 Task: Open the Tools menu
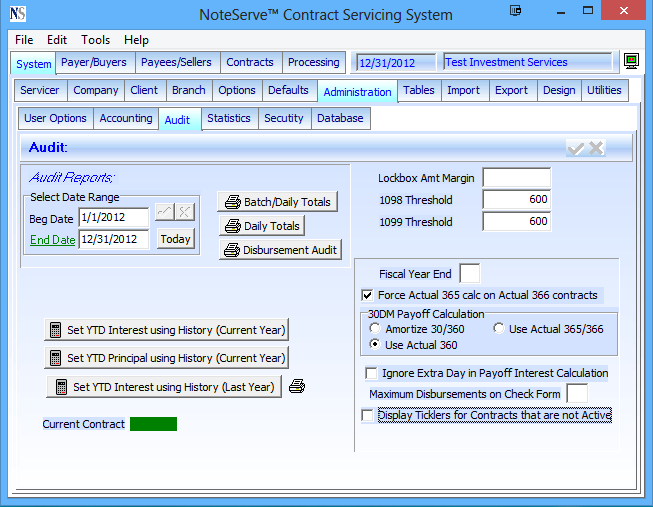(x=95, y=40)
